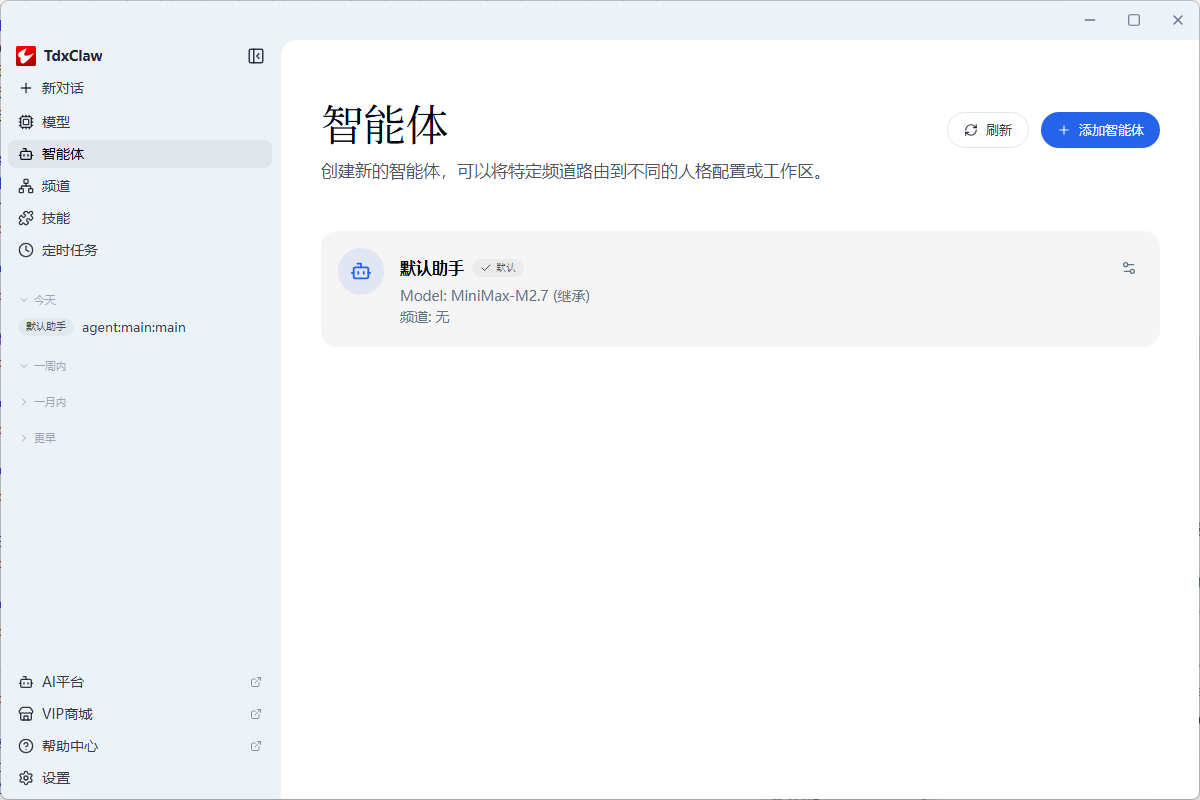Click external-link icon next to AI平台
Screen dimensions: 1200x800
[x=256, y=682]
